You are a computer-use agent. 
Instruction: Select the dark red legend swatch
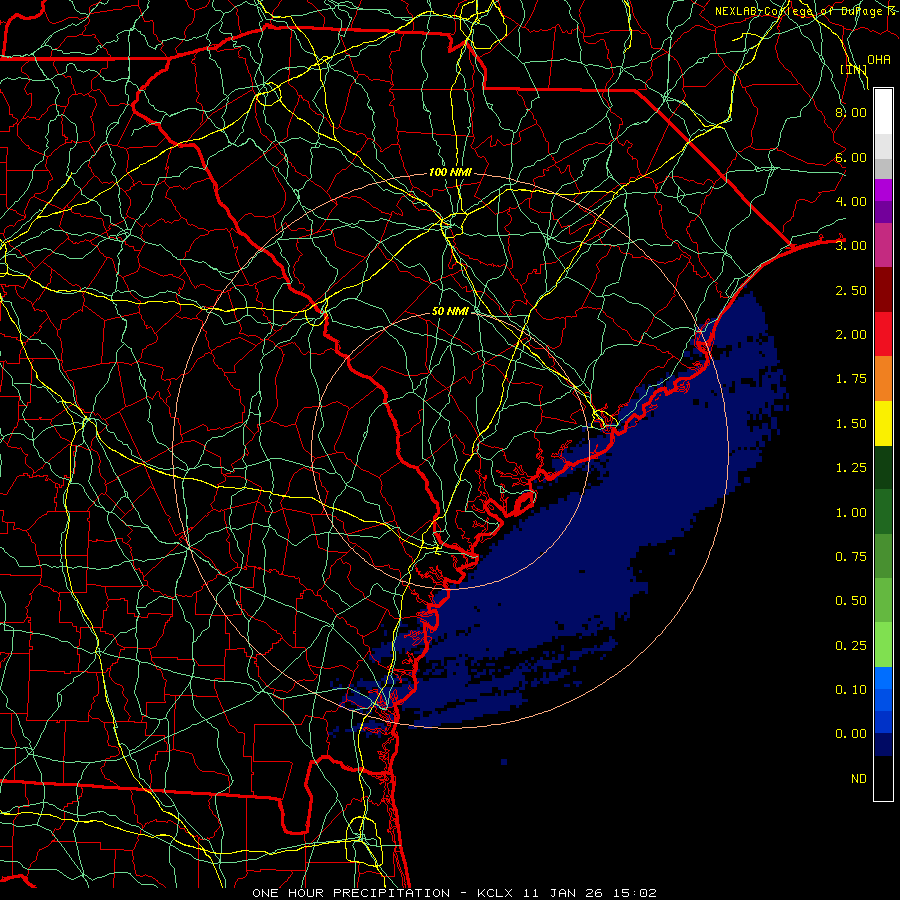(x=883, y=290)
